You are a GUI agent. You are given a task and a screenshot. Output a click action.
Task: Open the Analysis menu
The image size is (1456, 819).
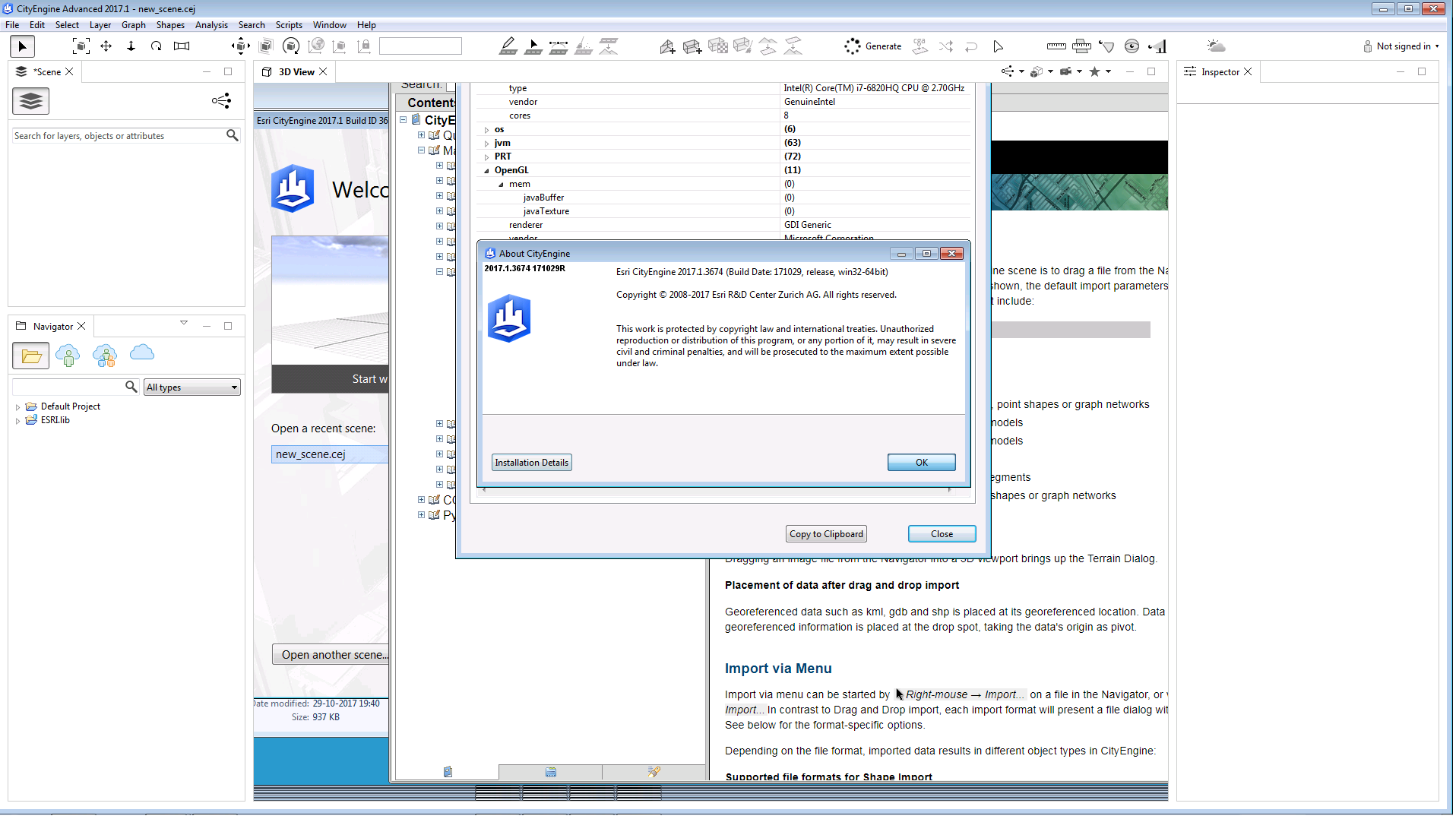click(211, 25)
